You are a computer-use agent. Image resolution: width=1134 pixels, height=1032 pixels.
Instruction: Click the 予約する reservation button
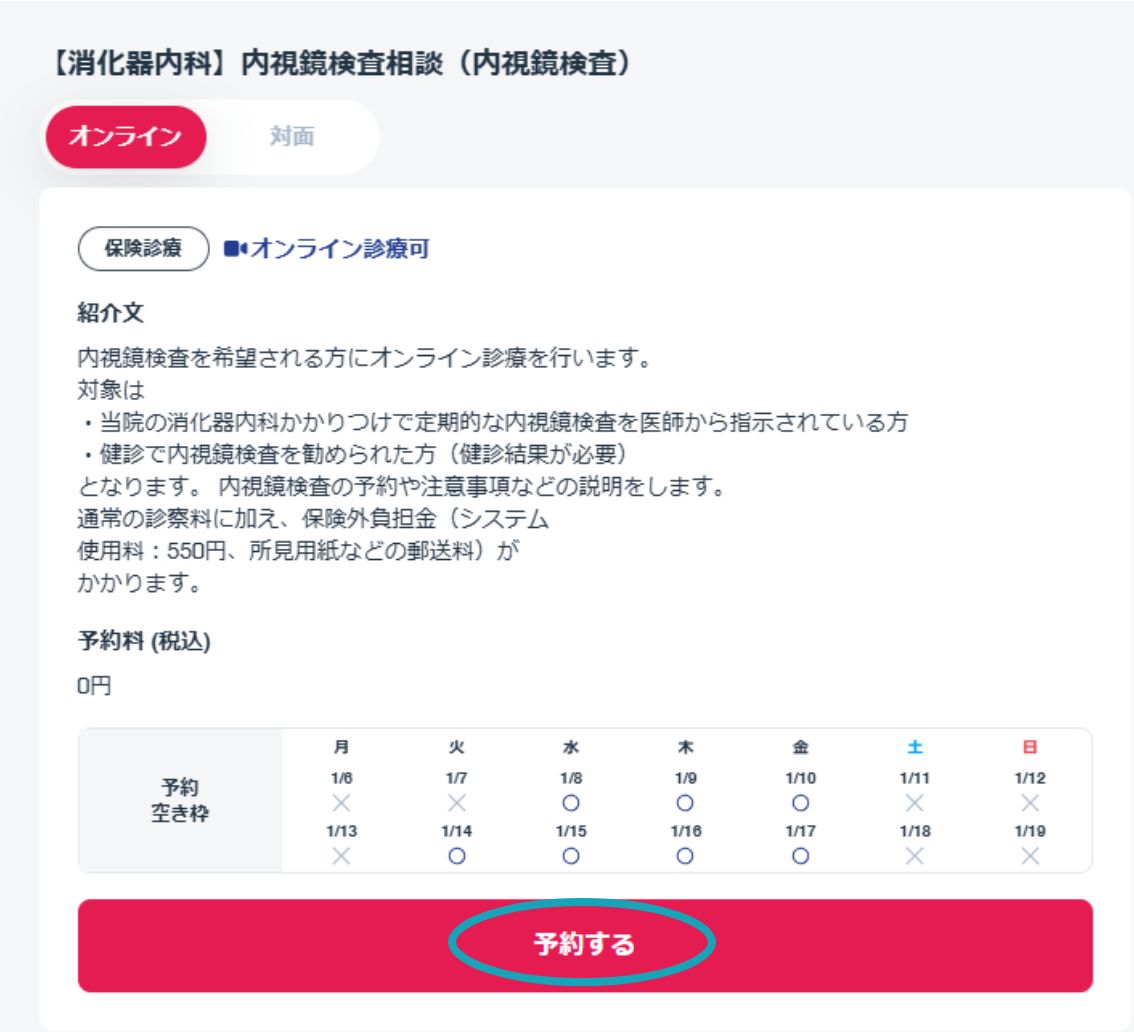[x=585, y=945]
